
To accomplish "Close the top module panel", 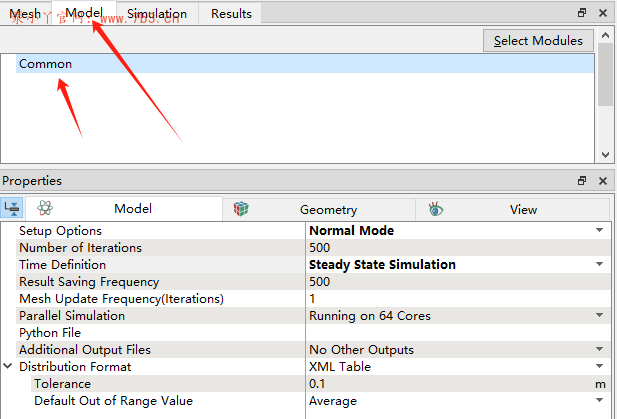I will coord(602,13).
